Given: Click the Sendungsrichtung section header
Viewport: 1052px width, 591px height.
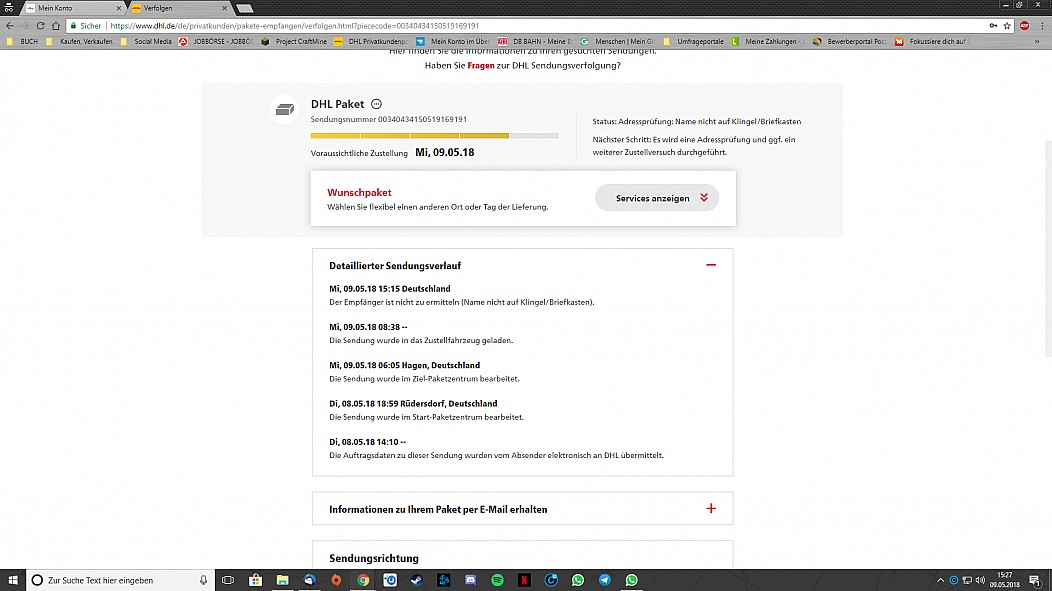Looking at the screenshot, I should pyautogui.click(x=374, y=558).
